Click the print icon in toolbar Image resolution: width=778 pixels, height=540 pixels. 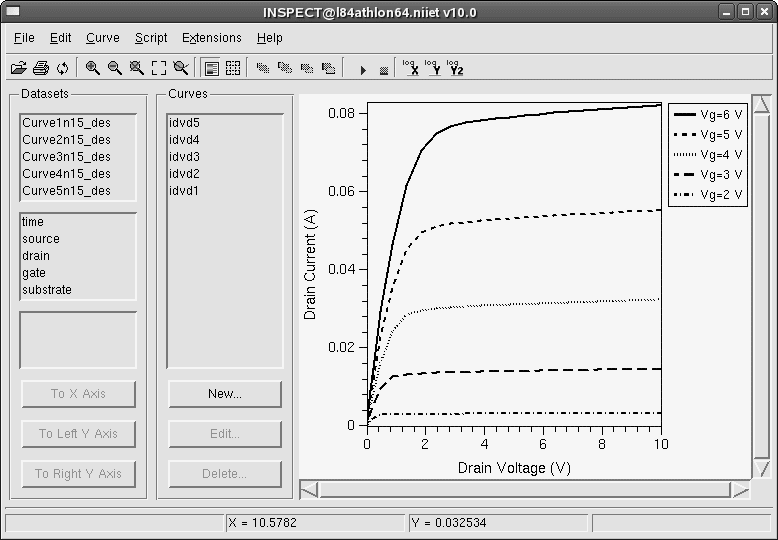(40, 68)
